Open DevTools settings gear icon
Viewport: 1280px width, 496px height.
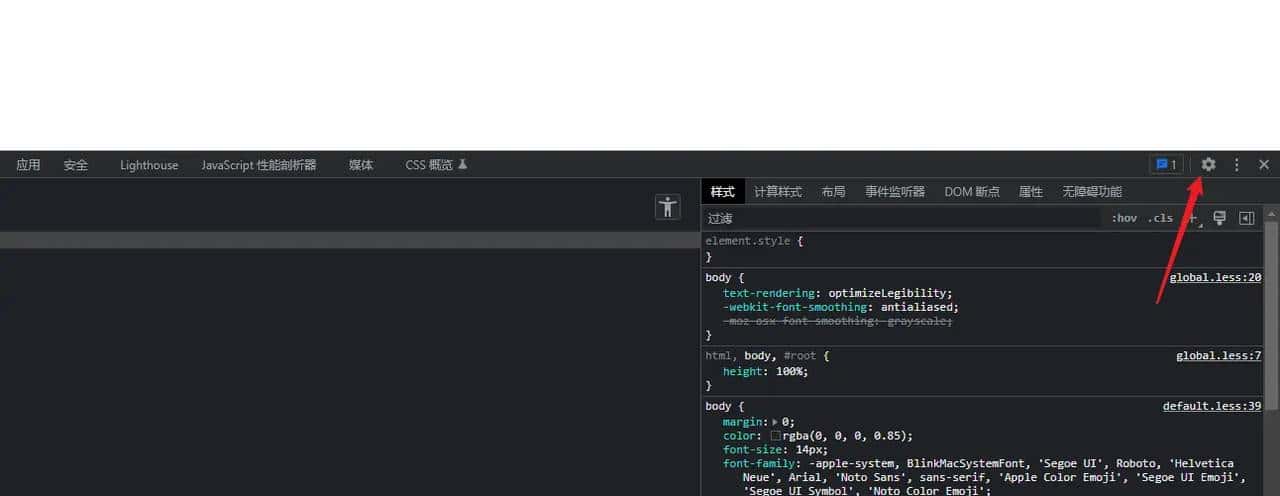(x=1208, y=165)
